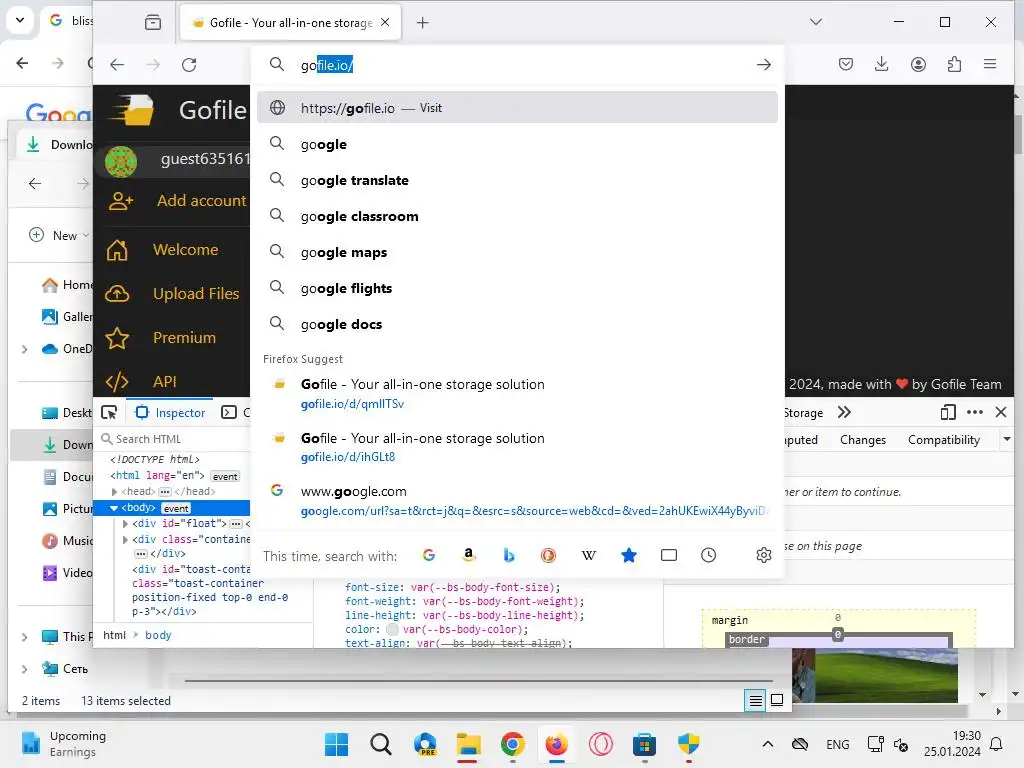
Task: Switch File Explorer to large thumbnails view
Action: (777, 701)
